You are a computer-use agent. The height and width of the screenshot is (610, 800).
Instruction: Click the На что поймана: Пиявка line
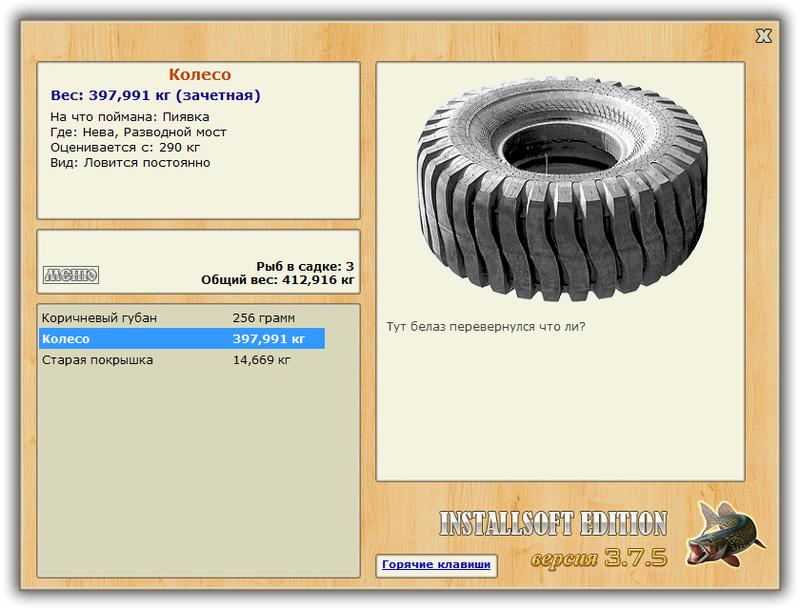tap(130, 117)
